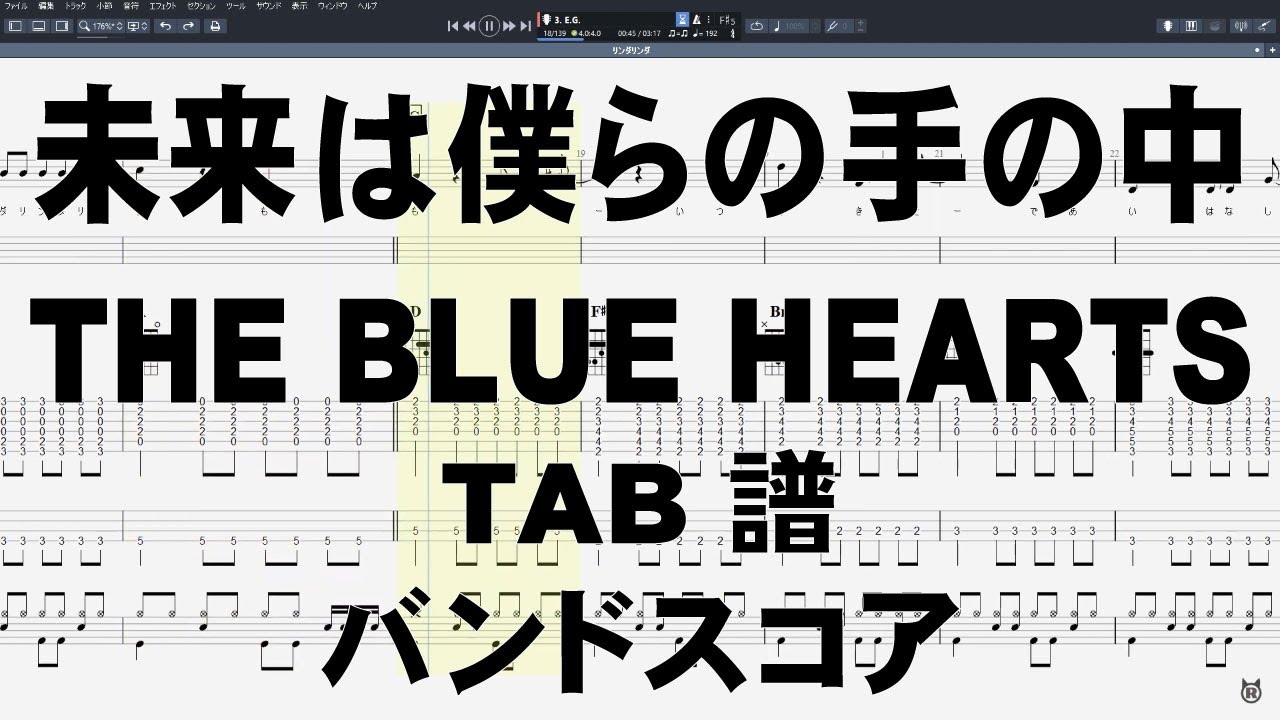Open the エフェクト menu
This screenshot has height=720, width=1280.
tap(163, 6)
